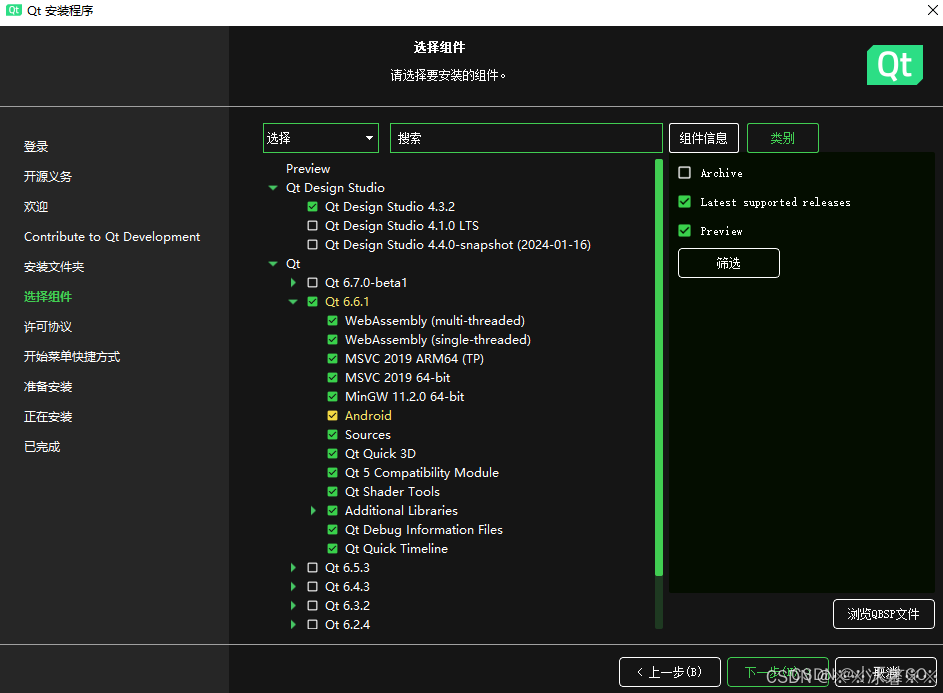Disable Latest supported releases filter
943x693 pixels.
coord(684,202)
